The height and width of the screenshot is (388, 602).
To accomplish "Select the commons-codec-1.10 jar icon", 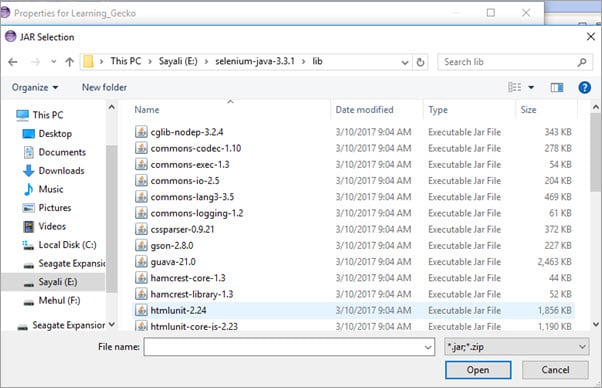I will (141, 148).
